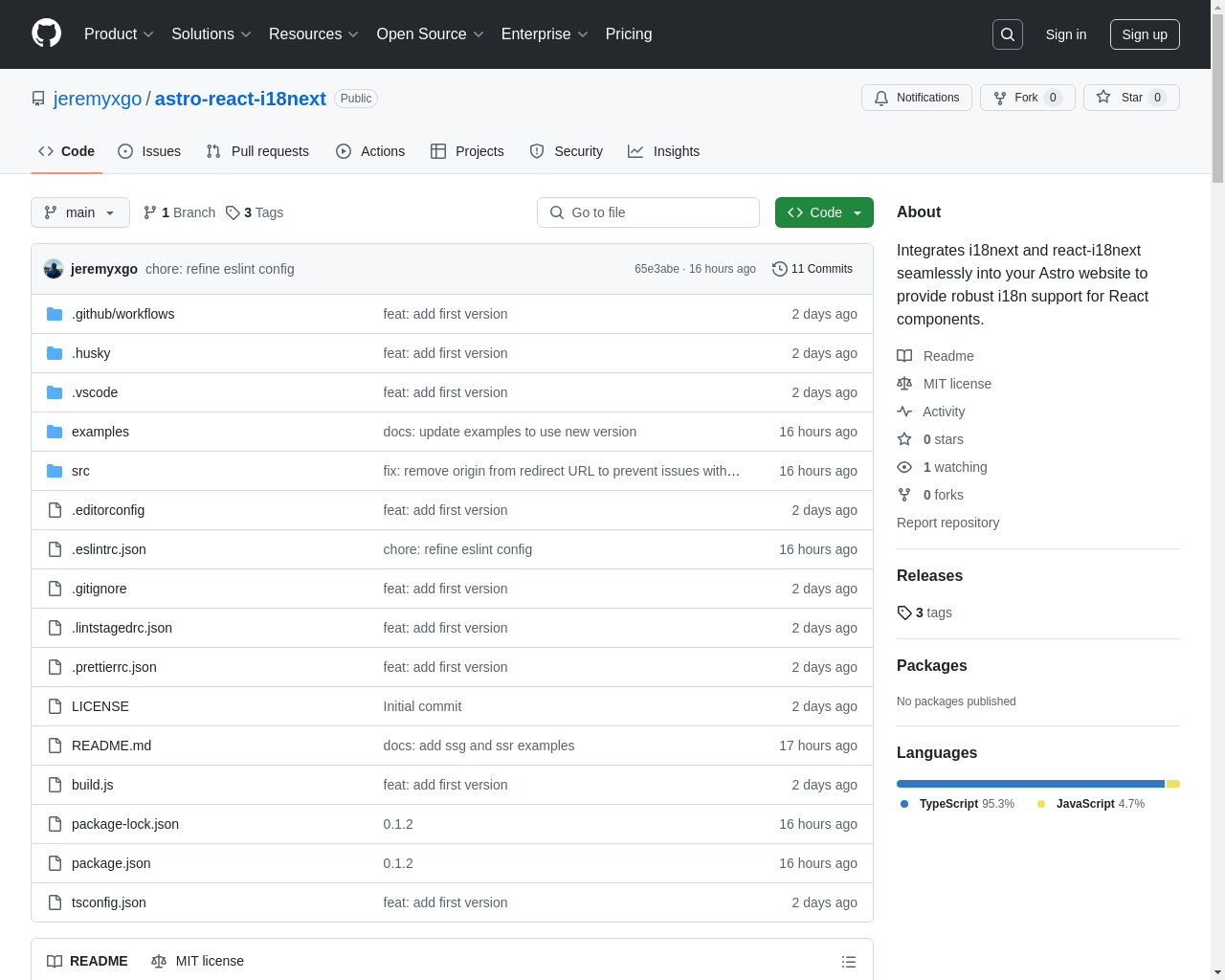The width and height of the screenshot is (1225, 980).
Task: Expand the Enterprise menu
Action: point(545,34)
